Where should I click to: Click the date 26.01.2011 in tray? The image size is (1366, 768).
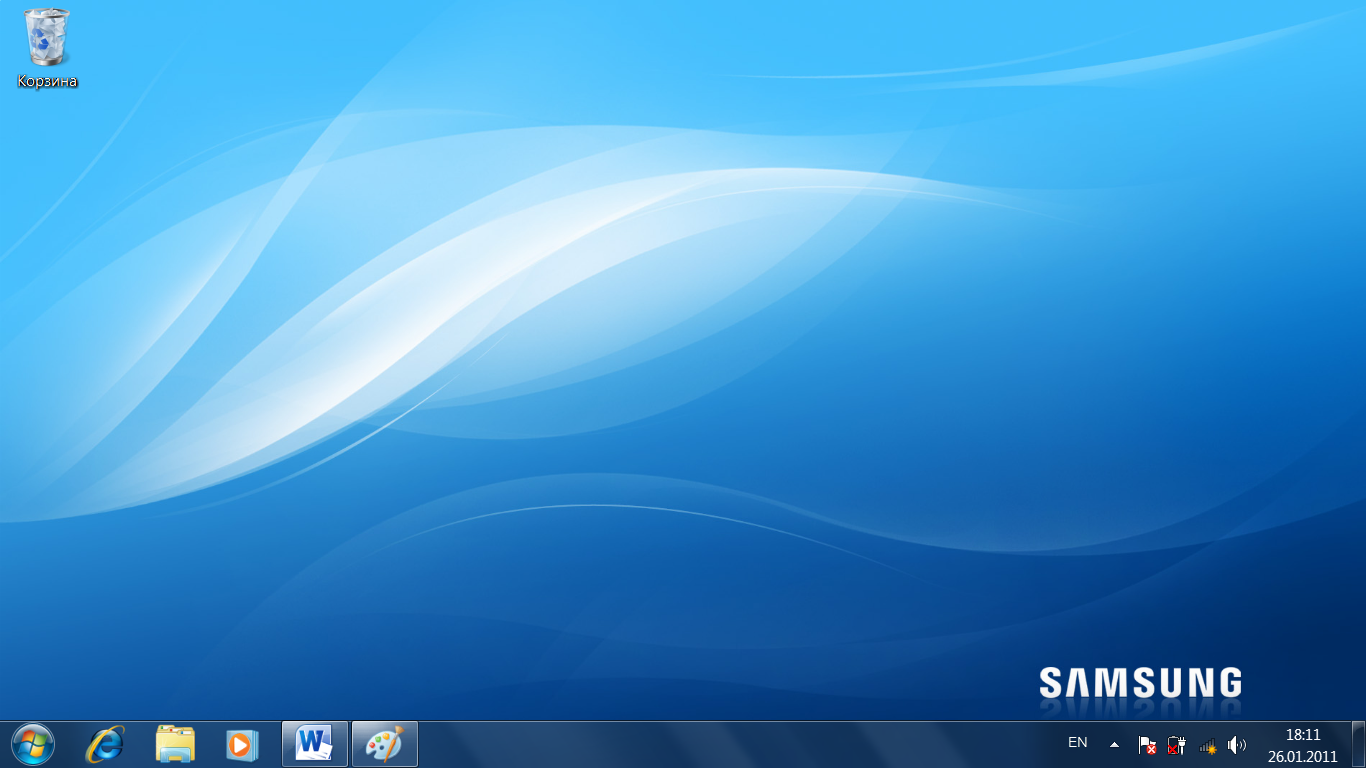tap(1303, 757)
